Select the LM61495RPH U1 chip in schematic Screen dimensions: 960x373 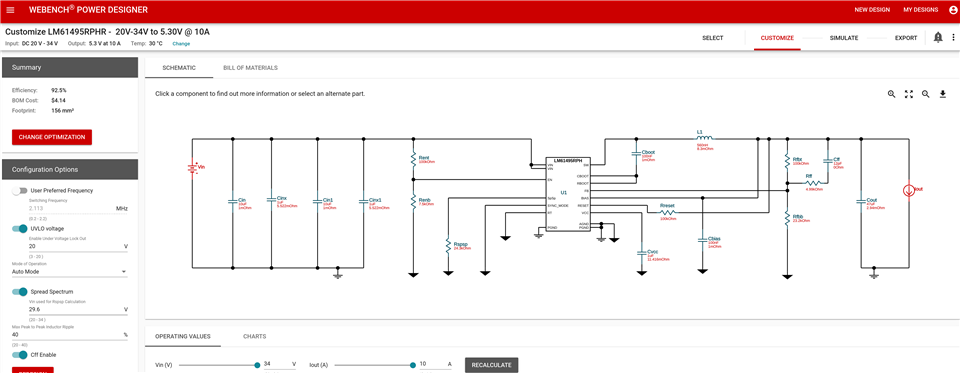(568, 195)
